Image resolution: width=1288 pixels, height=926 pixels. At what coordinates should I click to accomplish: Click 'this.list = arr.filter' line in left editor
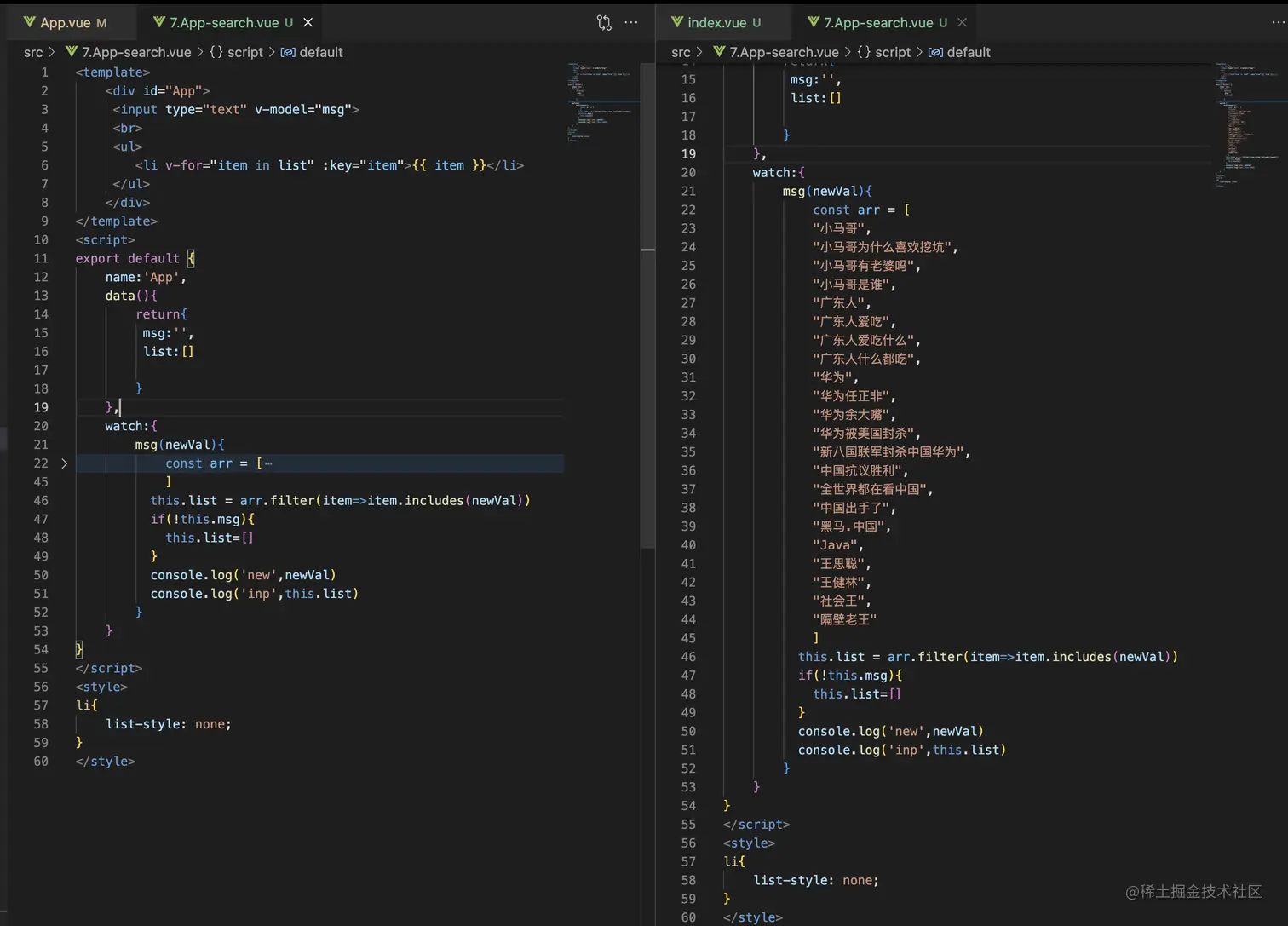click(341, 501)
